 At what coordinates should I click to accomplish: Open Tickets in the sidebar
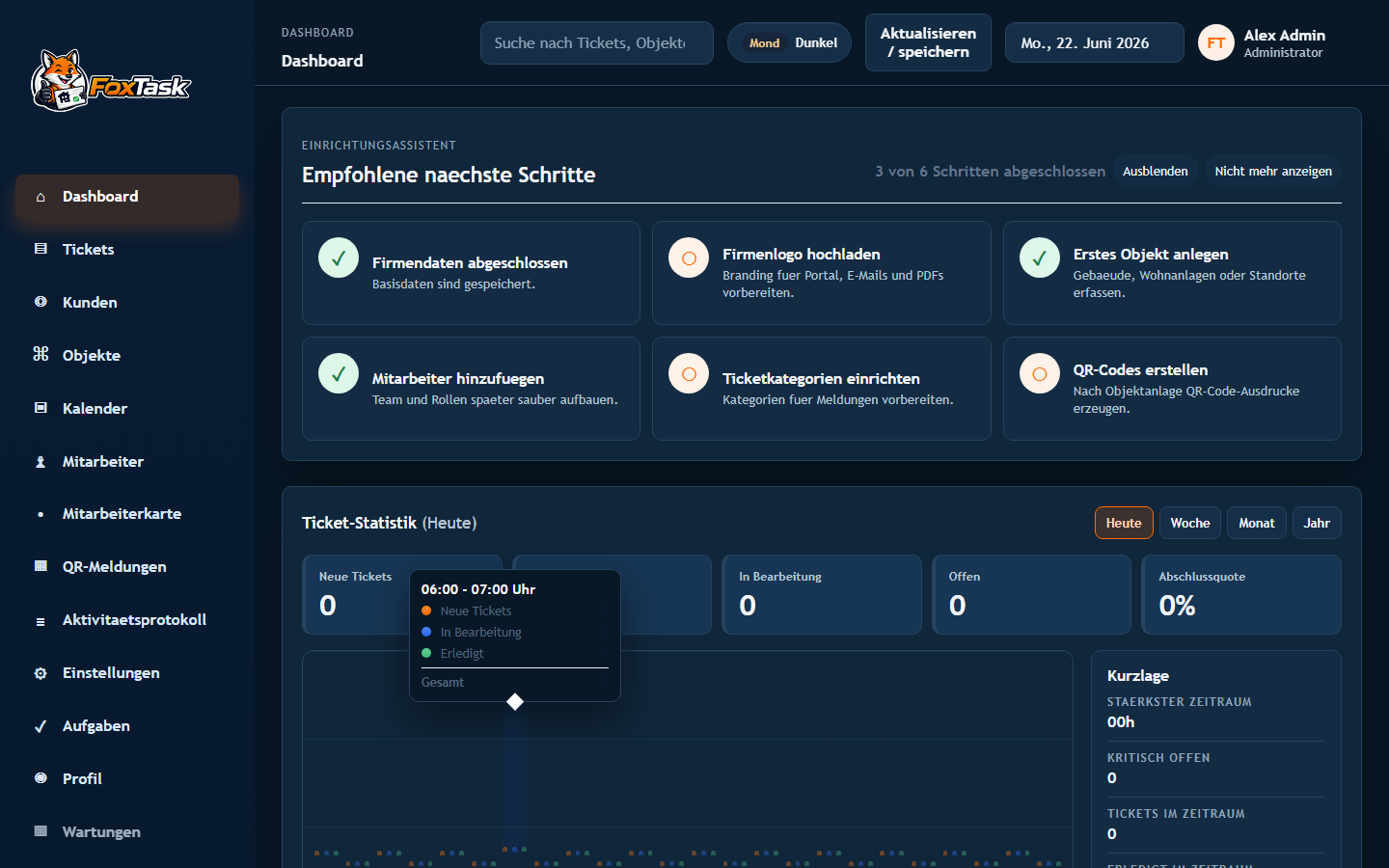pyautogui.click(x=127, y=250)
